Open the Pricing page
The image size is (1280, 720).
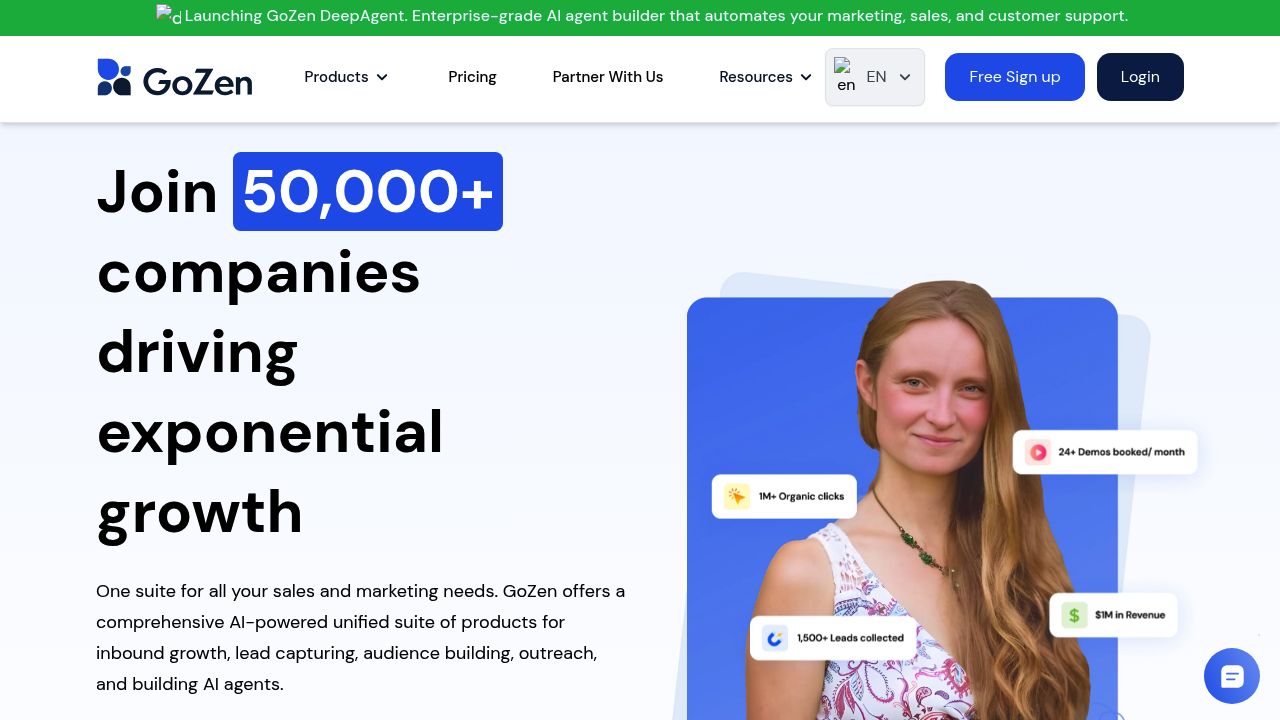(472, 77)
